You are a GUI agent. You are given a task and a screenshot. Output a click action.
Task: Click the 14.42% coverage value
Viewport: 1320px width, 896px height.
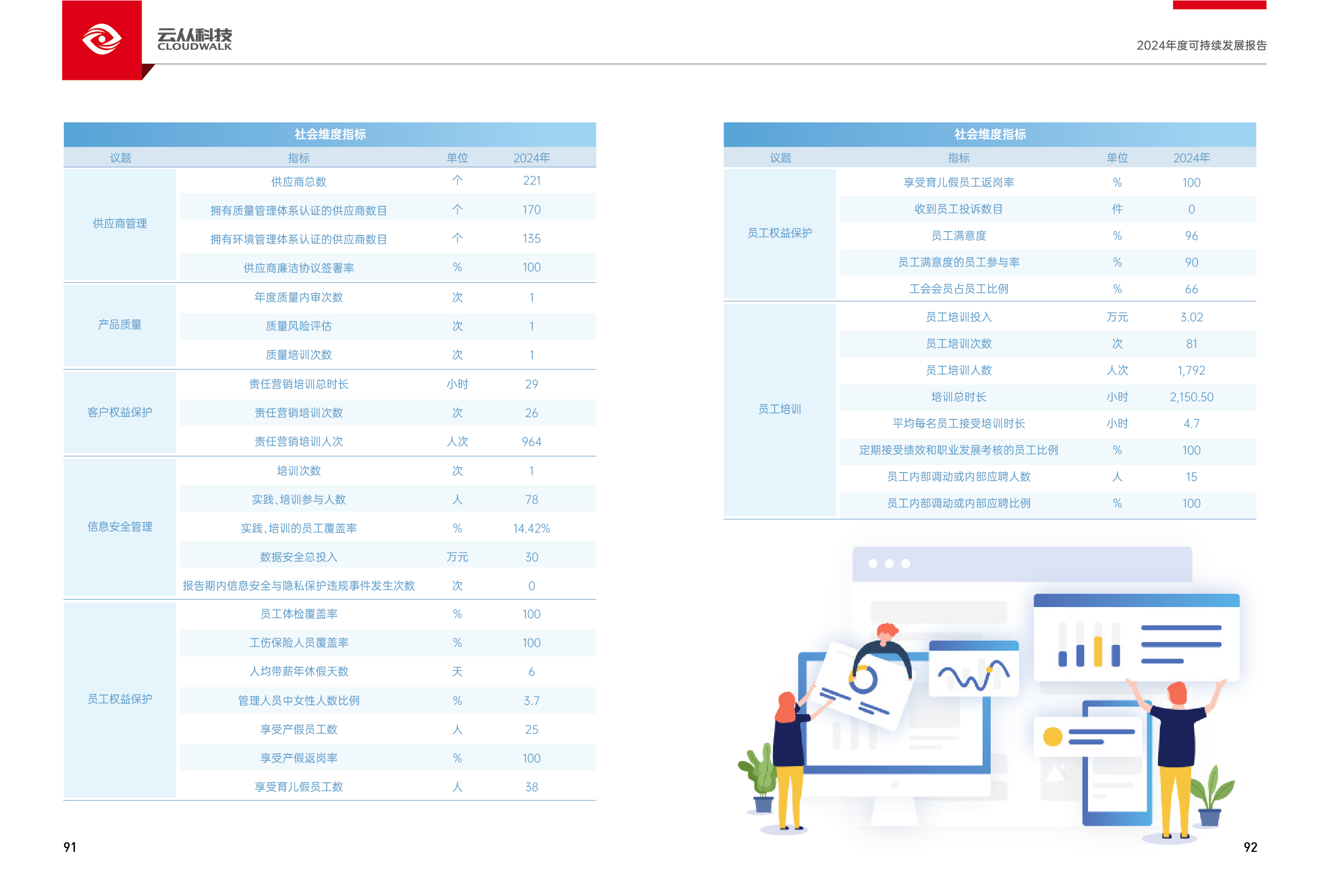tap(531, 528)
